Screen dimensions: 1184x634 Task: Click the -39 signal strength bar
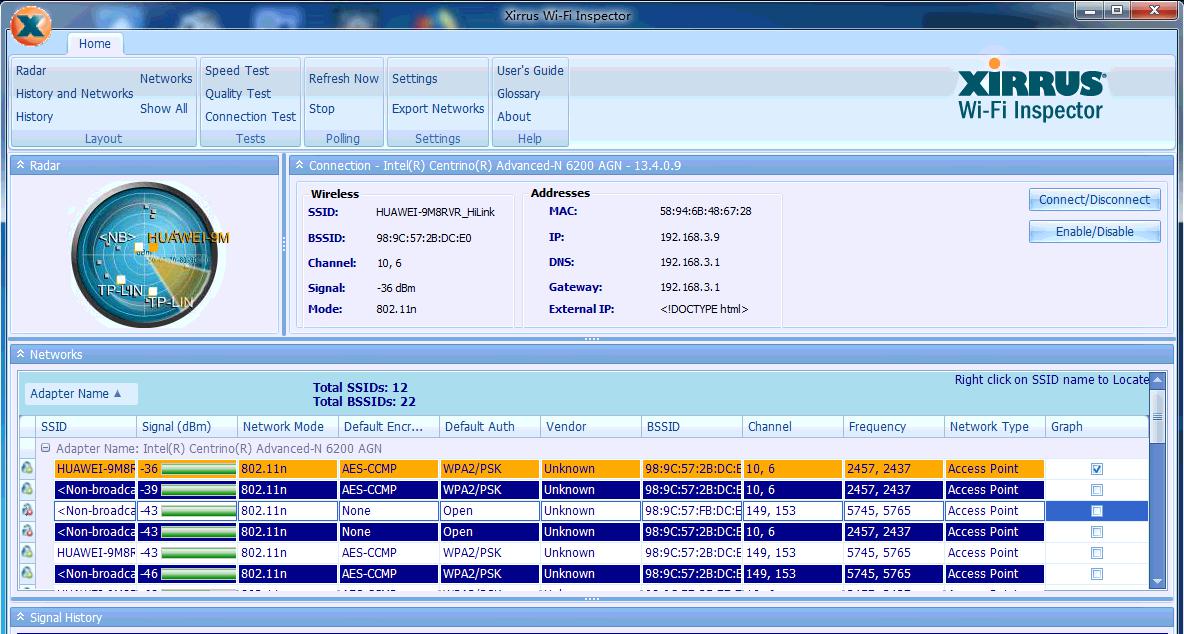coord(199,490)
